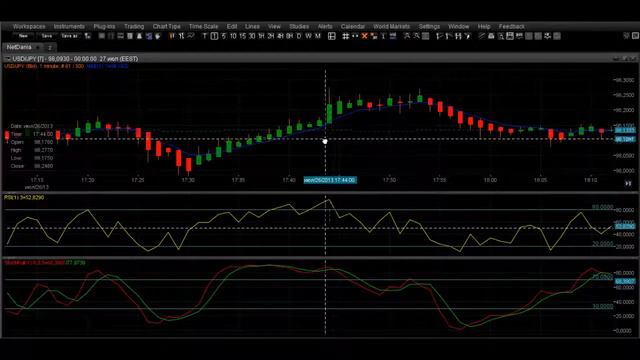Click the diagonal line drawing icon
640x360 pixels.
[x=482, y=36]
